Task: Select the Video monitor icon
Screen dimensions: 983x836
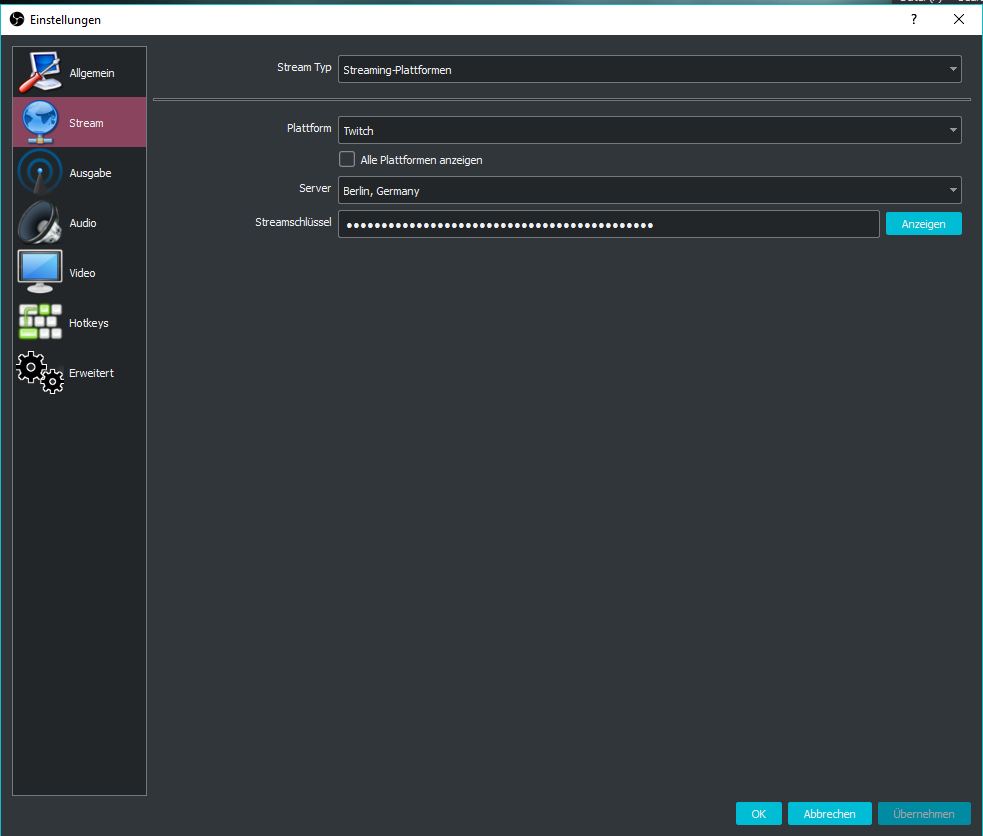Action: pyautogui.click(x=40, y=273)
